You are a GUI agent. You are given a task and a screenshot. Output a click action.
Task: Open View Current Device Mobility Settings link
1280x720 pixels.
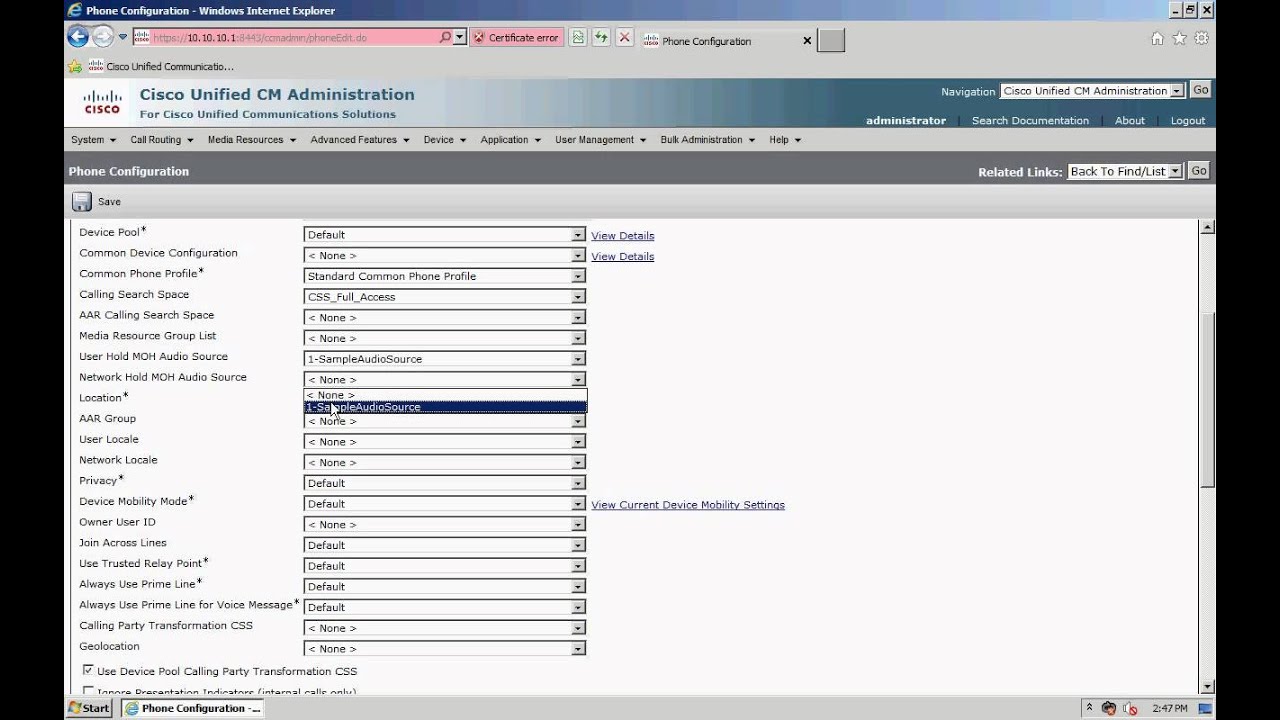[688, 505]
